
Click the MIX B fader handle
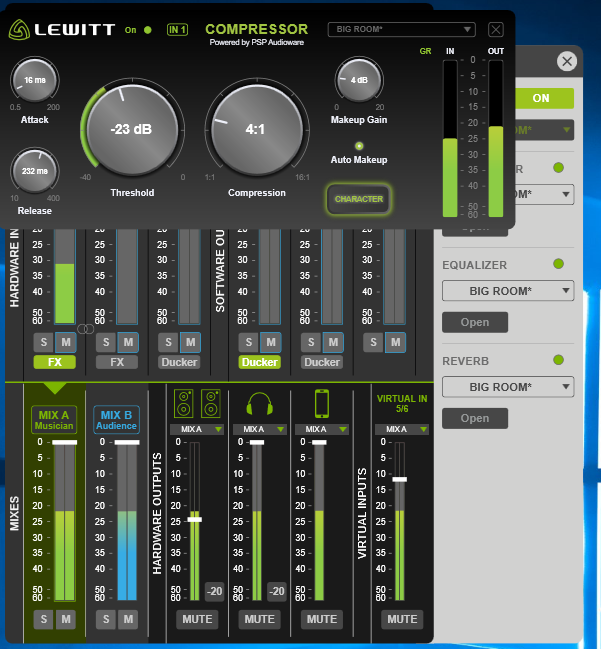(127, 442)
